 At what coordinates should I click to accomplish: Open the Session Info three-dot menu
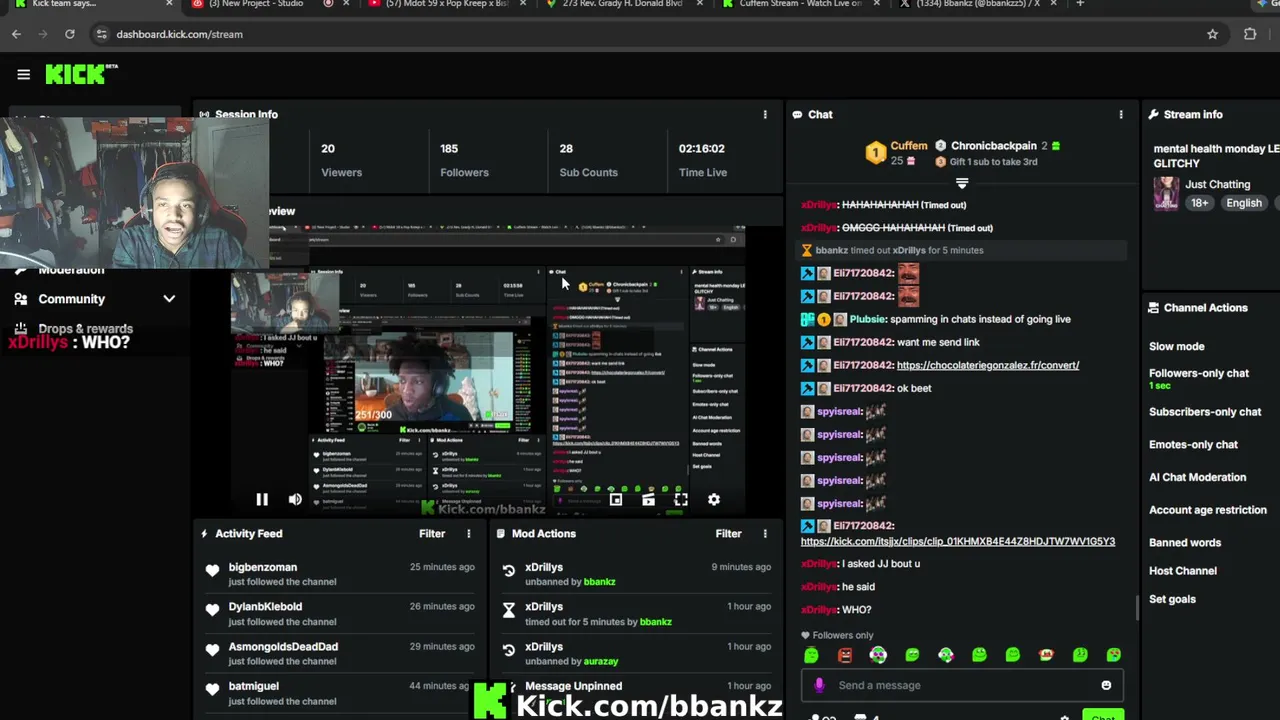pyautogui.click(x=765, y=114)
